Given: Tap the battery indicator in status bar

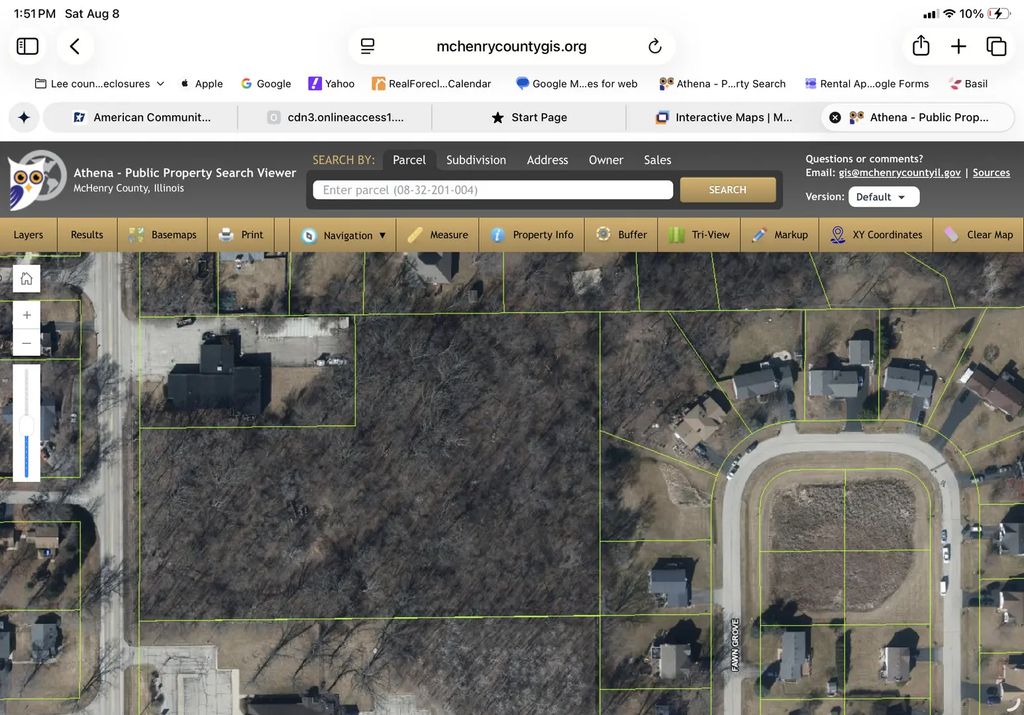Looking at the screenshot, I should [x=999, y=14].
